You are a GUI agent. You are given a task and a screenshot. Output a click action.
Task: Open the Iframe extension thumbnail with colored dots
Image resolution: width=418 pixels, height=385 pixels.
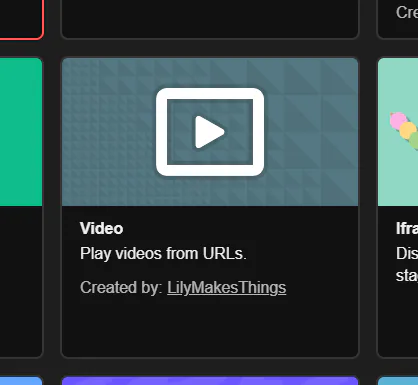tap(398, 132)
